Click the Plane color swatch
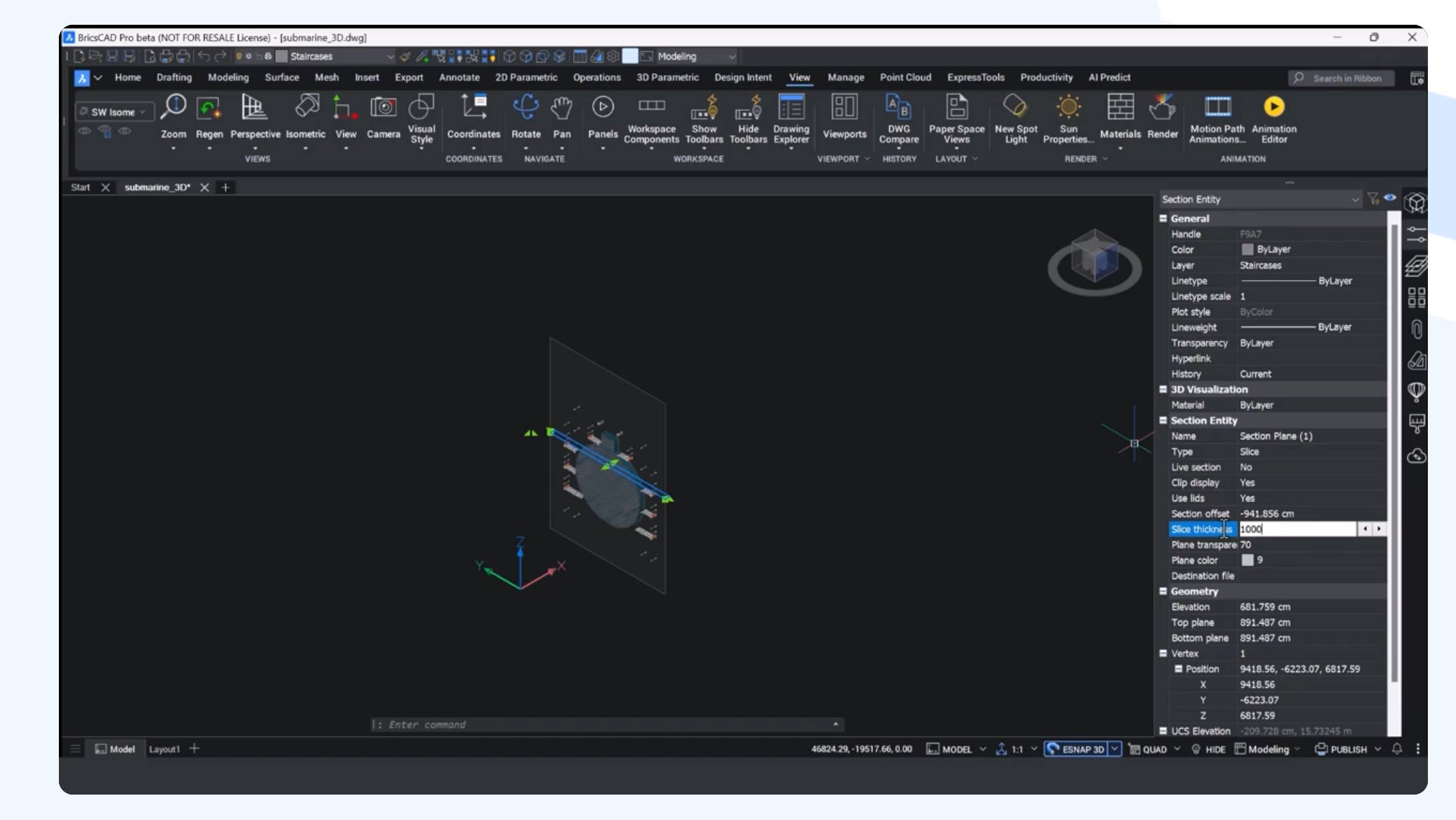Image resolution: width=1456 pixels, height=820 pixels. pyautogui.click(x=1247, y=560)
